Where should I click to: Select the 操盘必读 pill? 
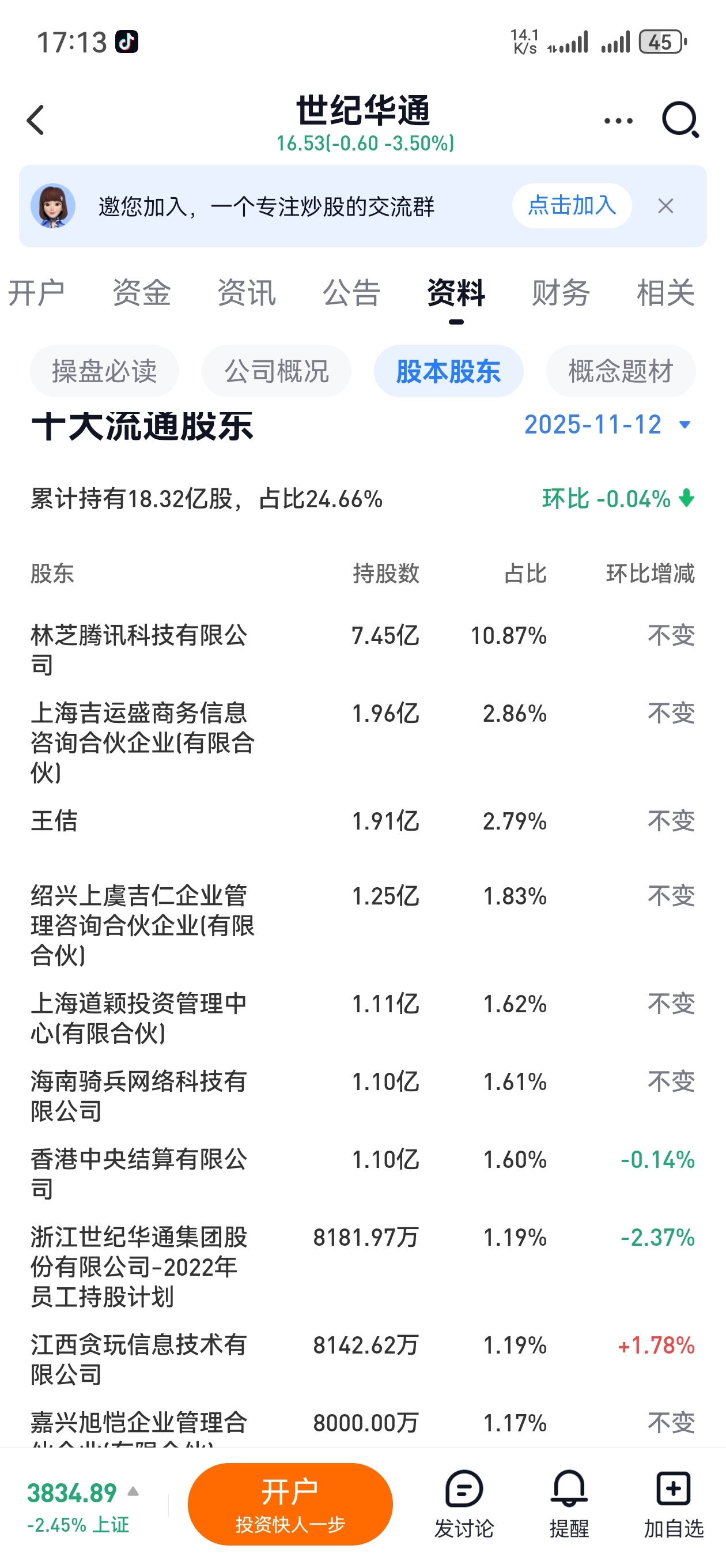coord(104,371)
